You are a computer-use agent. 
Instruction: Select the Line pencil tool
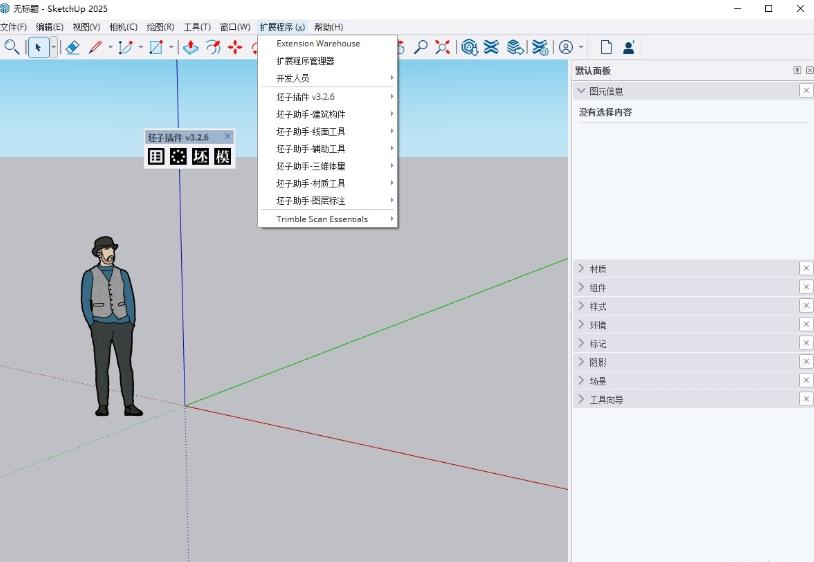tap(95, 47)
